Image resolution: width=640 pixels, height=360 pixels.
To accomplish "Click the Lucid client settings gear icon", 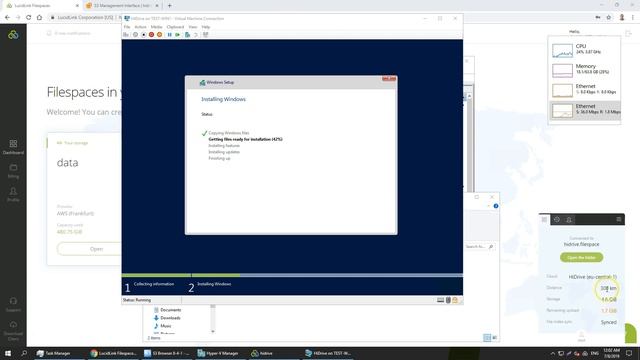I will click(x=557, y=220).
